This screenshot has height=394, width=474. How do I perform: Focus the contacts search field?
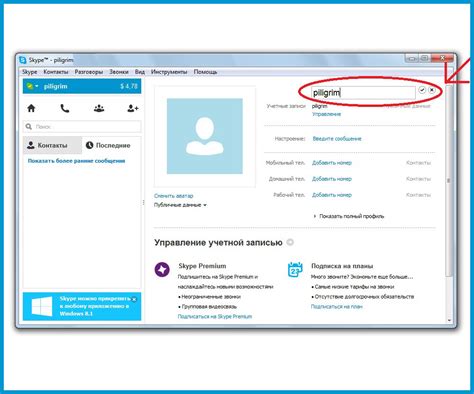click(x=82, y=127)
